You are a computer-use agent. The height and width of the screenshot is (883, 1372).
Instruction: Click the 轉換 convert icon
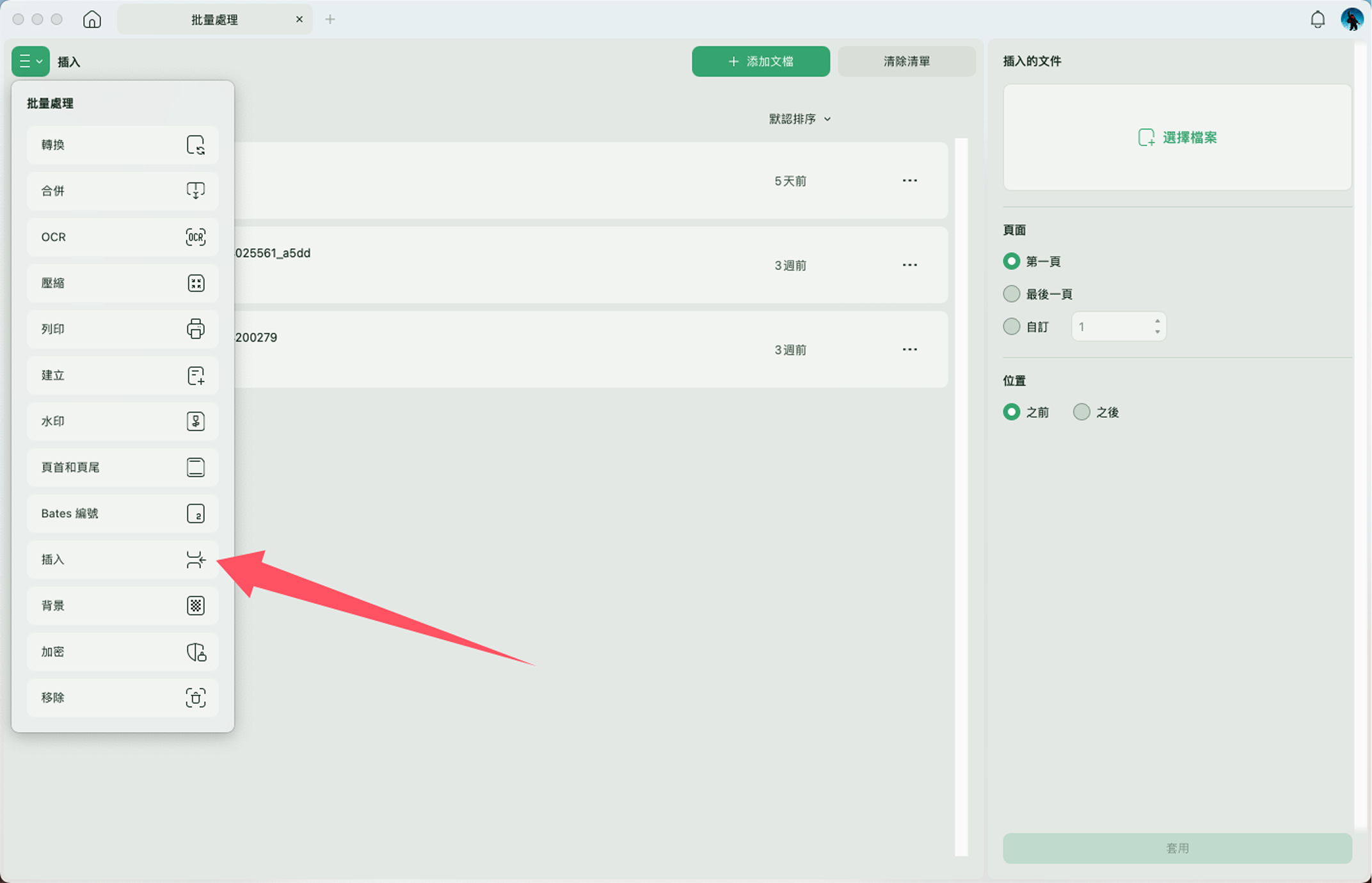coord(196,145)
